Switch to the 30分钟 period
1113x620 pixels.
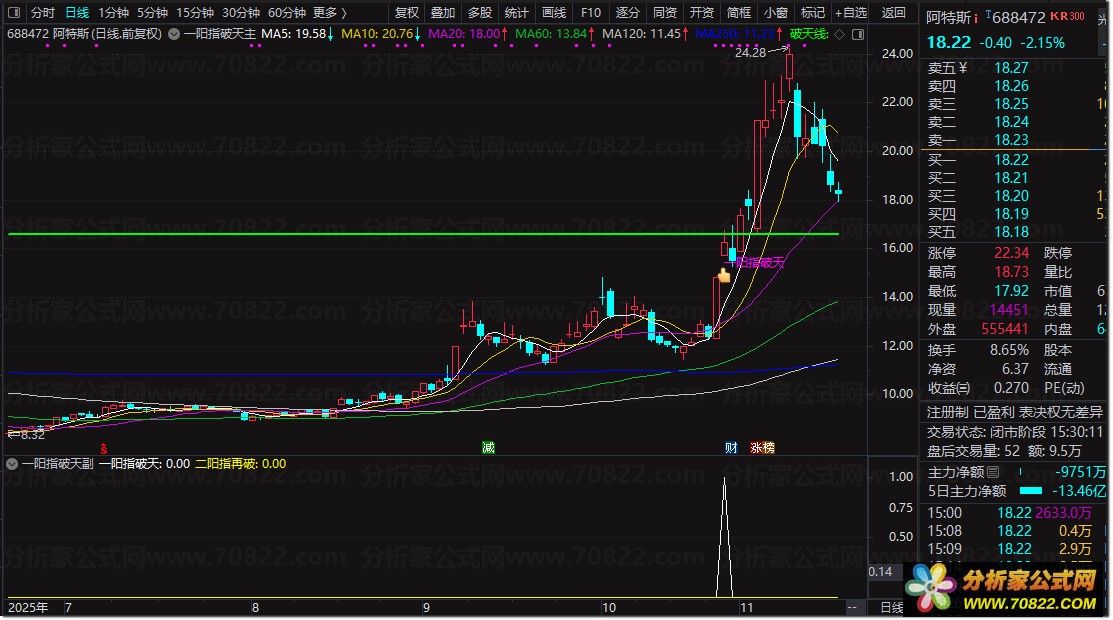(x=241, y=12)
